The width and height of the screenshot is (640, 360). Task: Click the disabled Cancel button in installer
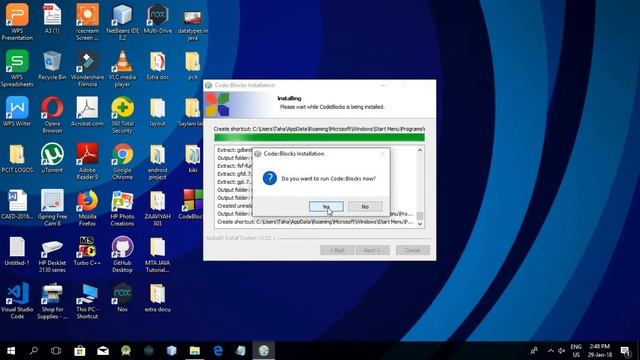point(412,250)
